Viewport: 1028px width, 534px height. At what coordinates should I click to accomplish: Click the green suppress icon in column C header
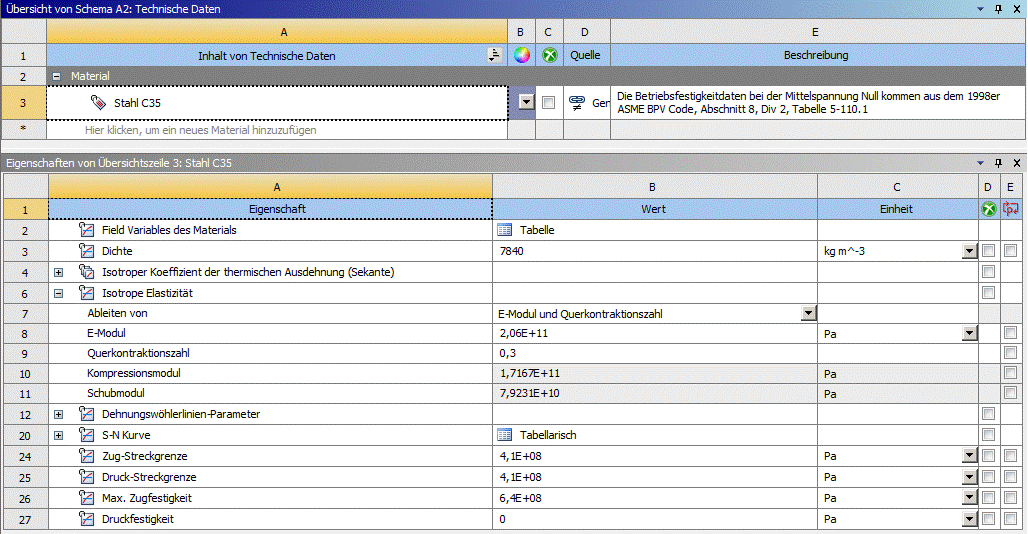549,56
